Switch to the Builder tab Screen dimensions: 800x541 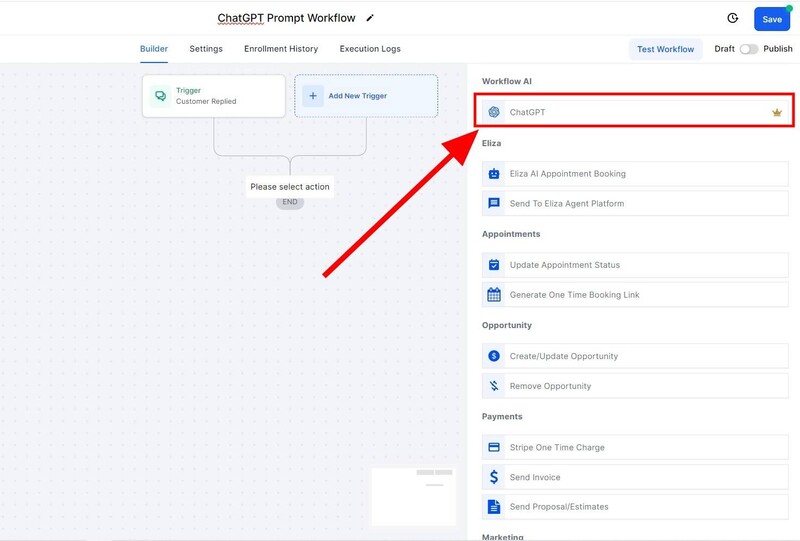coord(154,49)
